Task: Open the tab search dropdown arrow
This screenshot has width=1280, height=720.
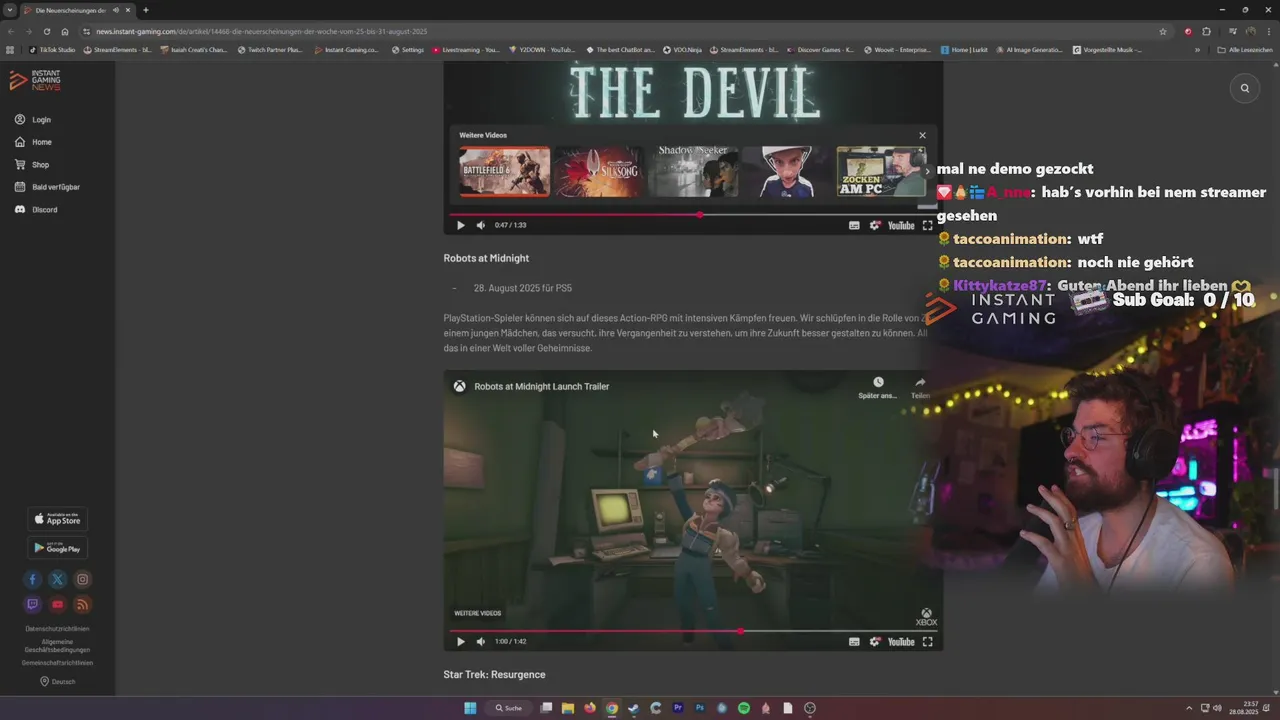Action: (10, 10)
